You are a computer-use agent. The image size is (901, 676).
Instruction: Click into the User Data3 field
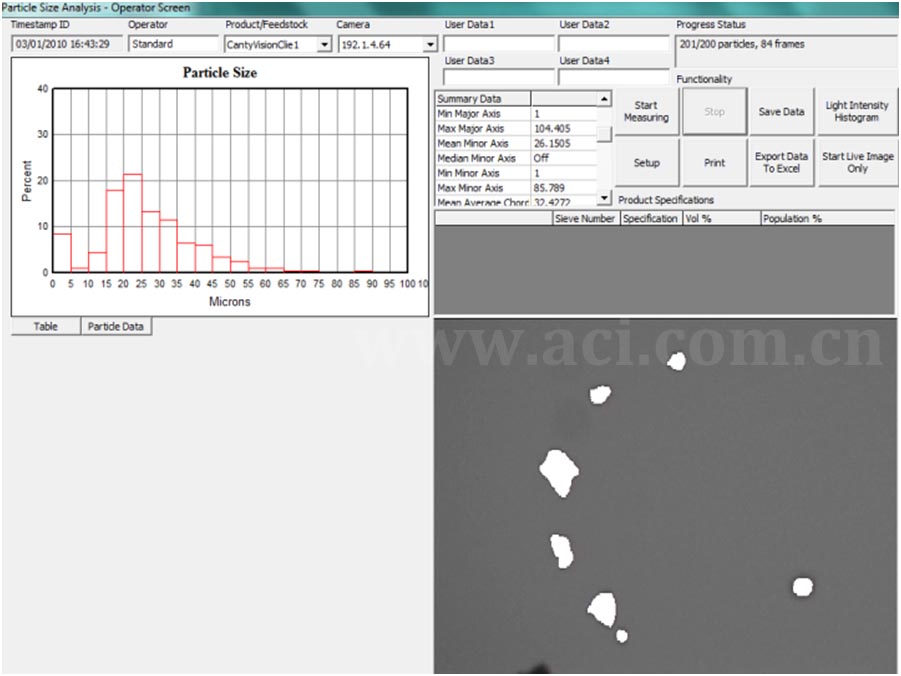pyautogui.click(x=497, y=77)
